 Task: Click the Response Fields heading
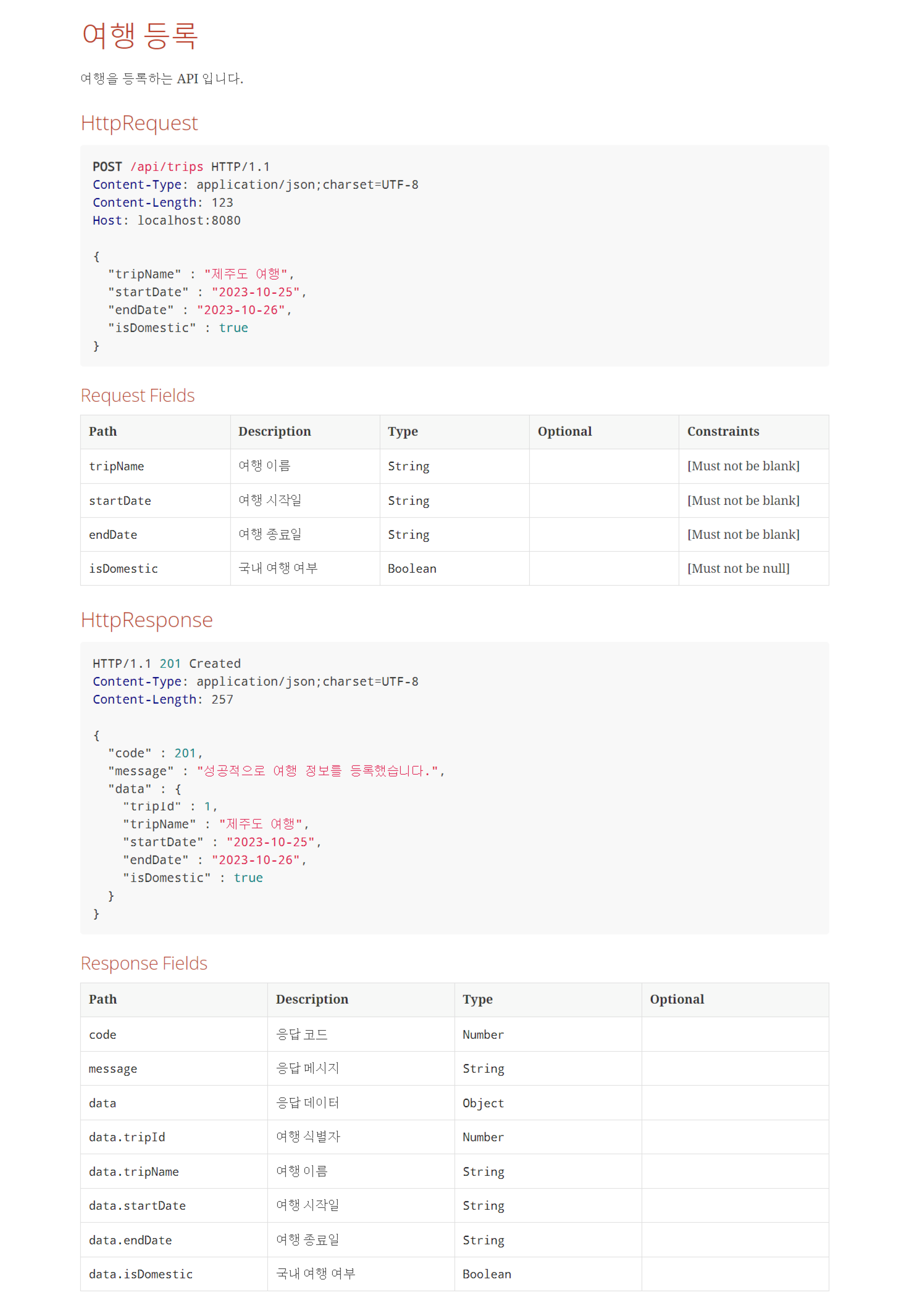144,963
